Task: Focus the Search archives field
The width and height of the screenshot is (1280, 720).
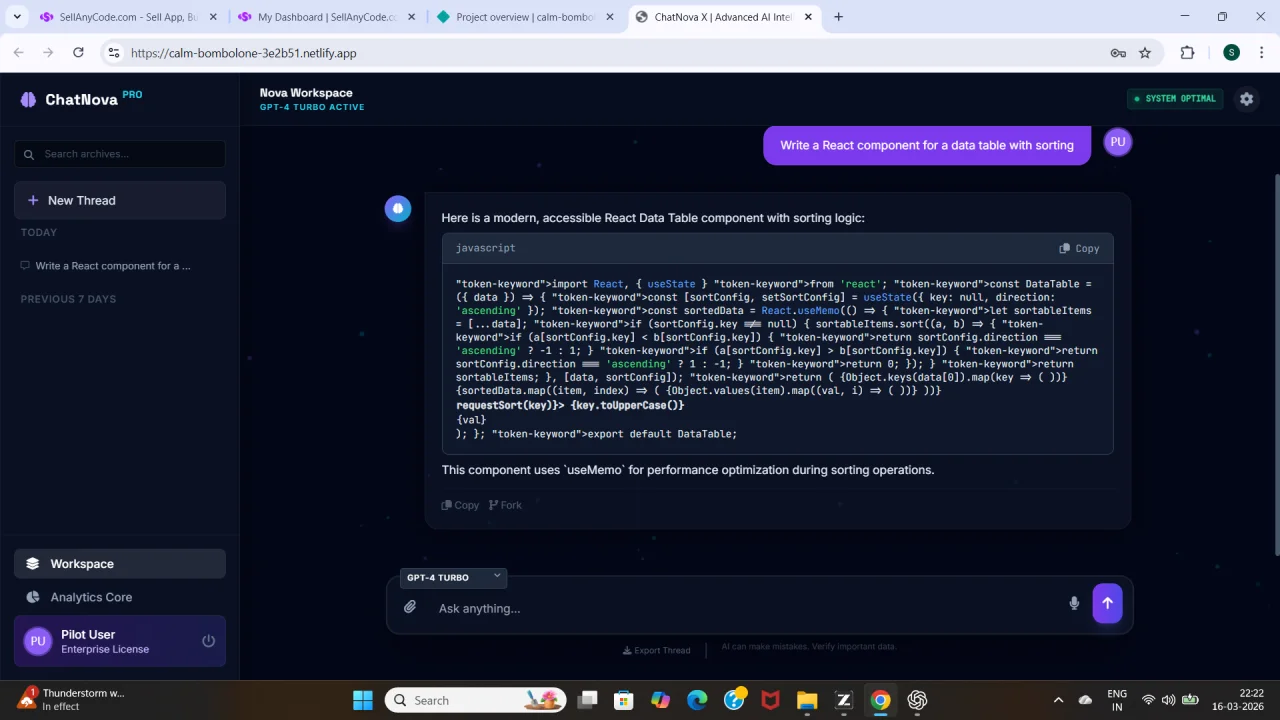Action: click(x=120, y=154)
